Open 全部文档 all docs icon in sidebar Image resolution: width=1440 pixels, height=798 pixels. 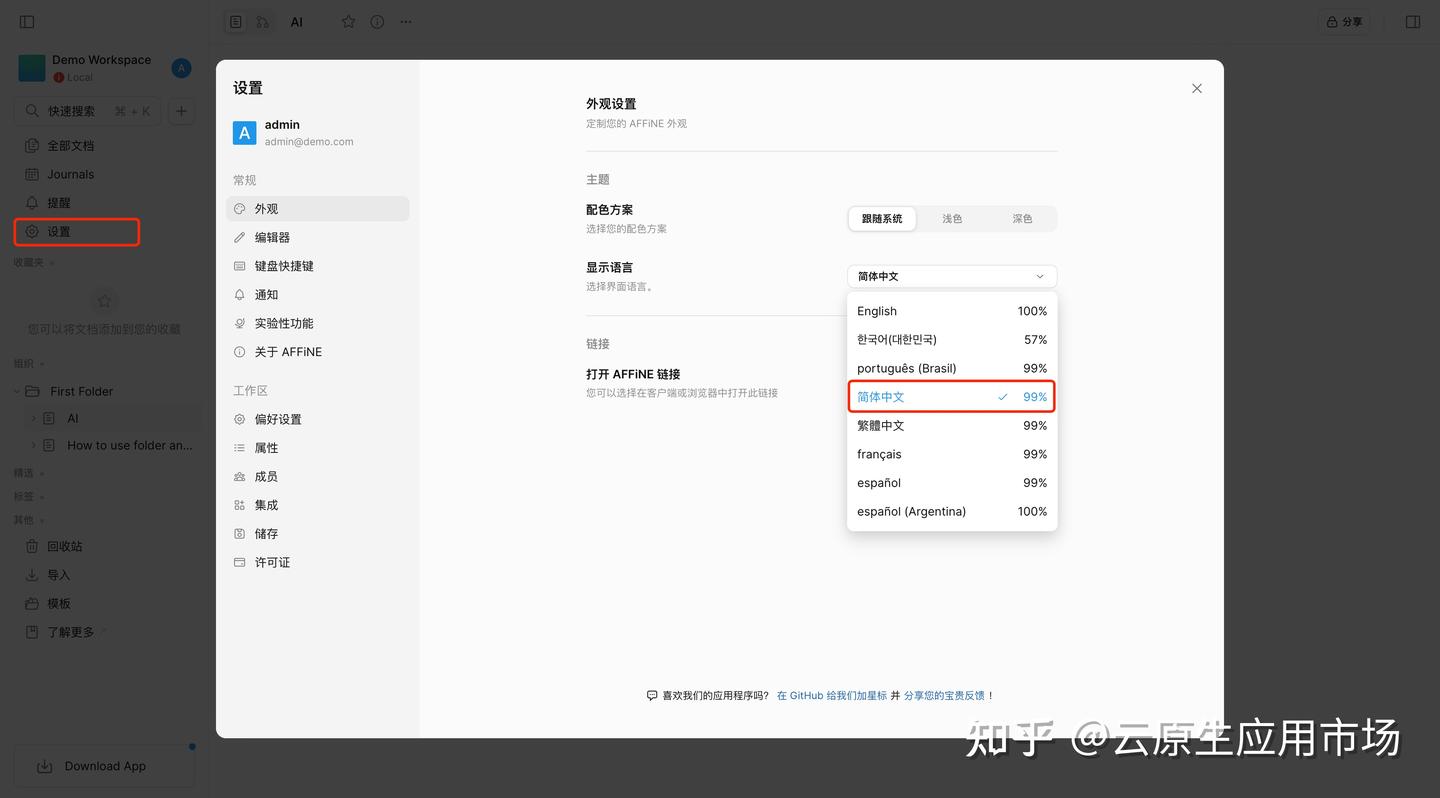coord(32,146)
